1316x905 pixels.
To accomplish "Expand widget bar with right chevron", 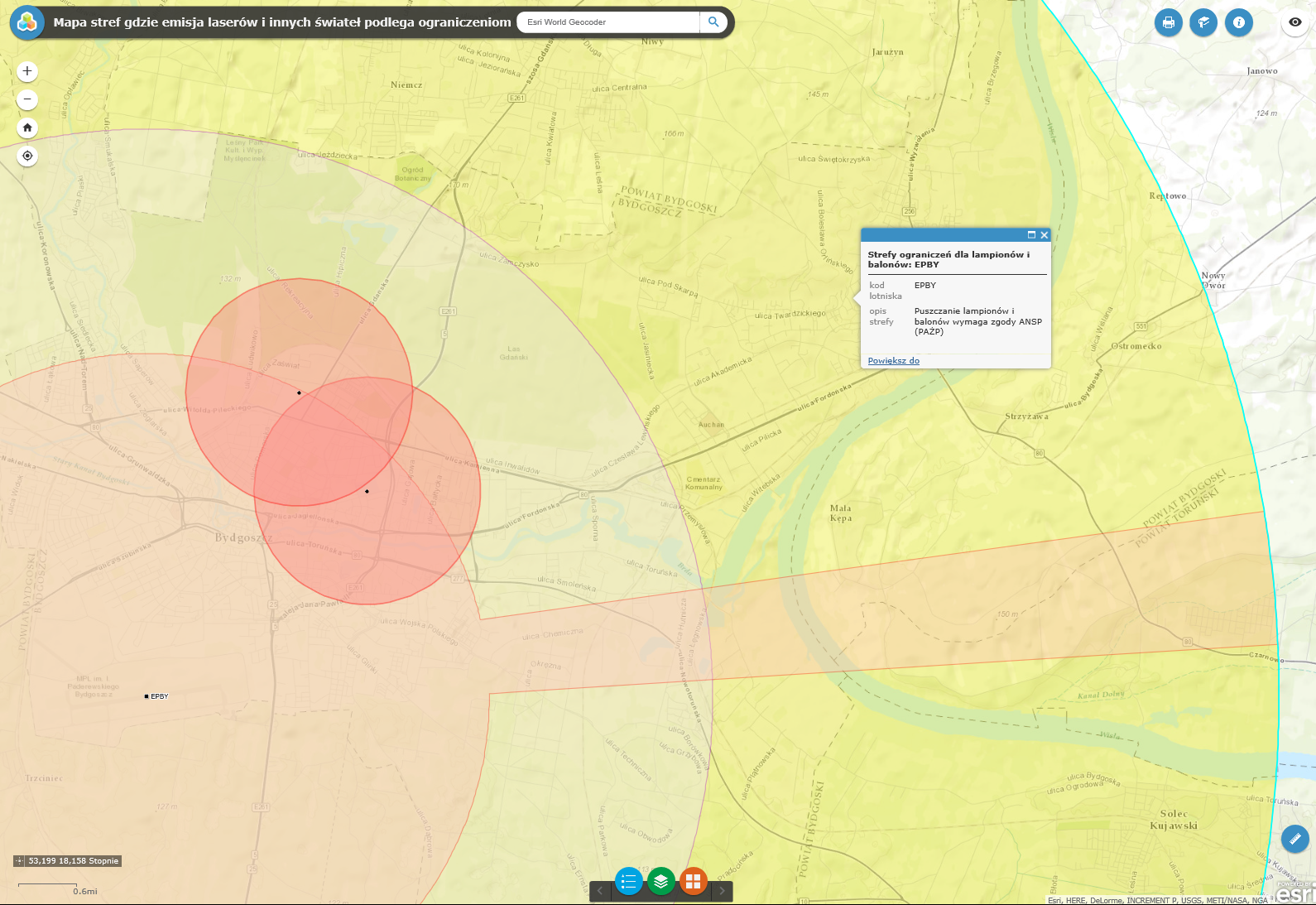I will tap(722, 891).
